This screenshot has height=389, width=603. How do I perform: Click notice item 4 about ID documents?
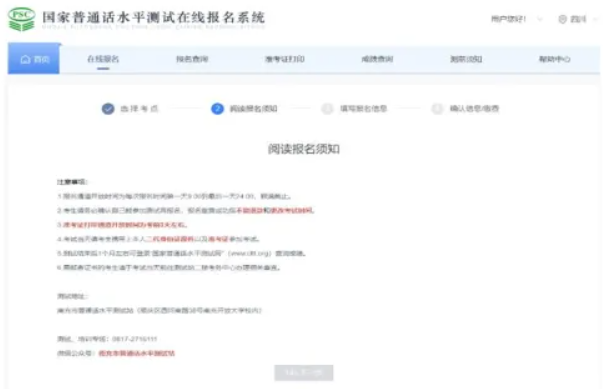158,239
